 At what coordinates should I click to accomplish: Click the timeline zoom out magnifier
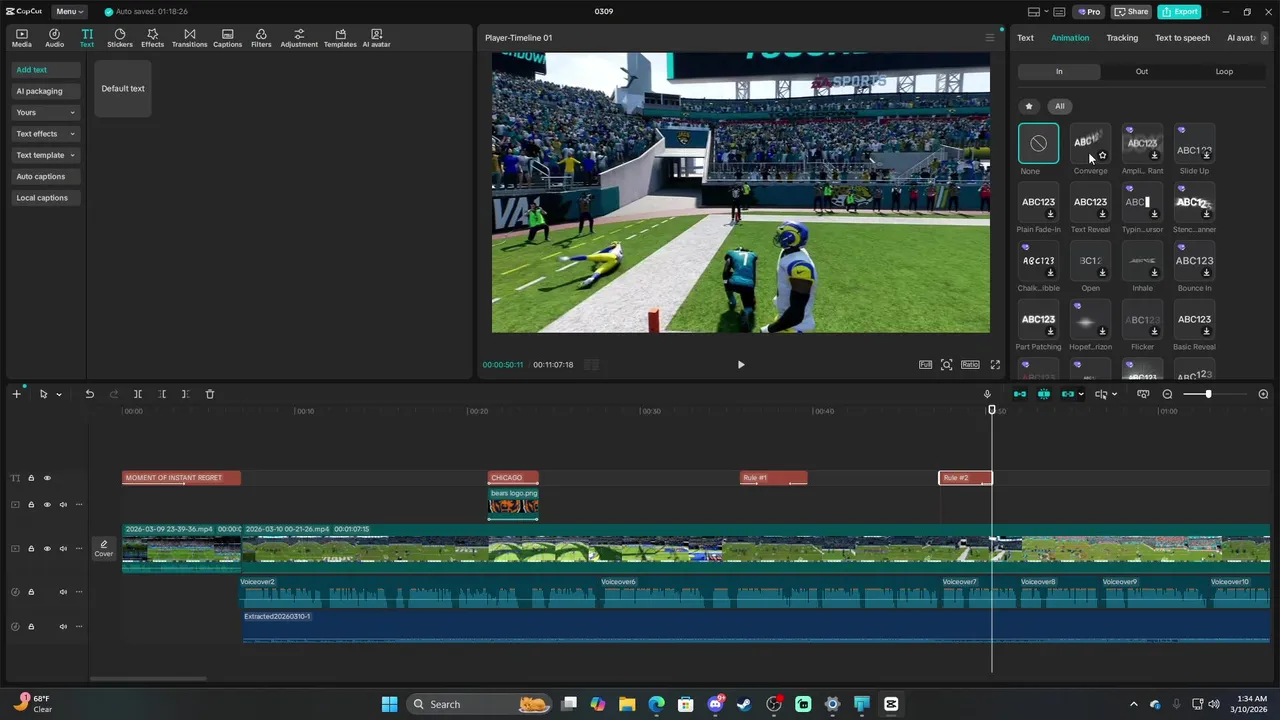point(1167,394)
